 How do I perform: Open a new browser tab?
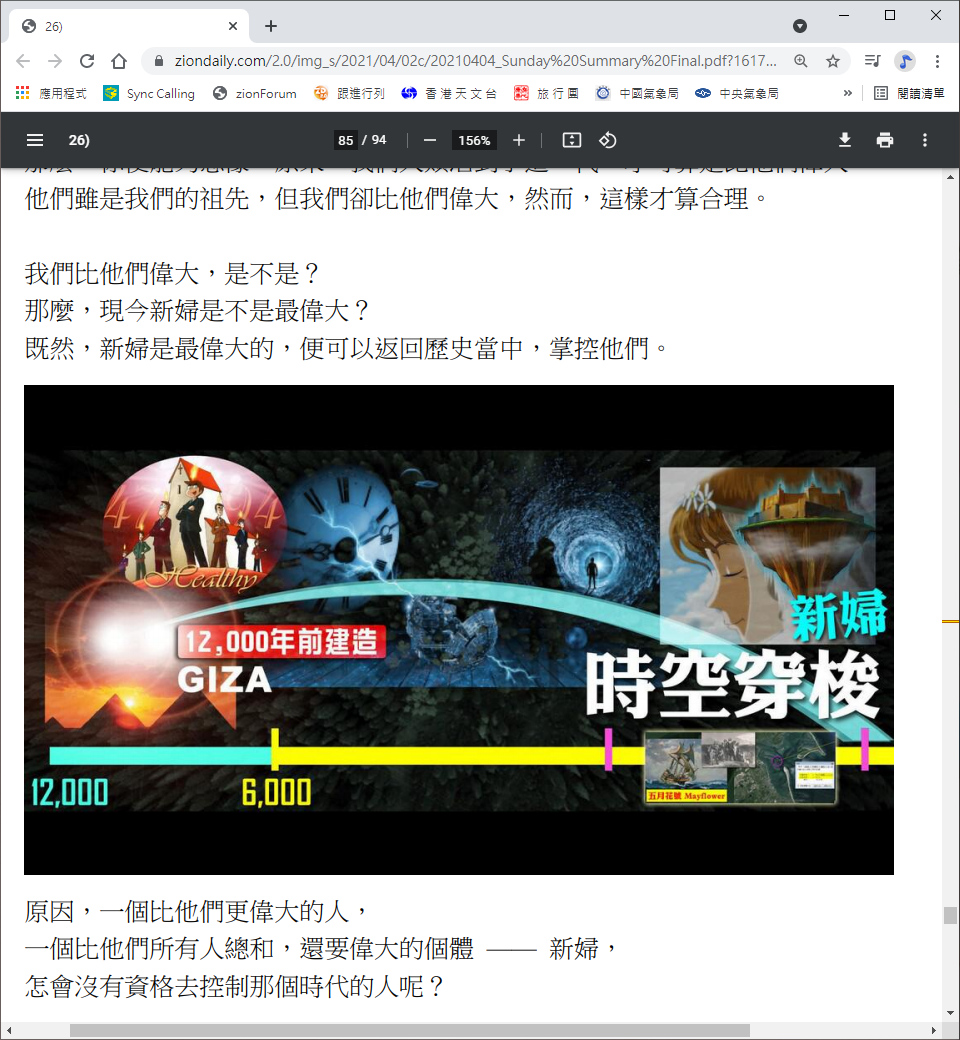point(271,26)
